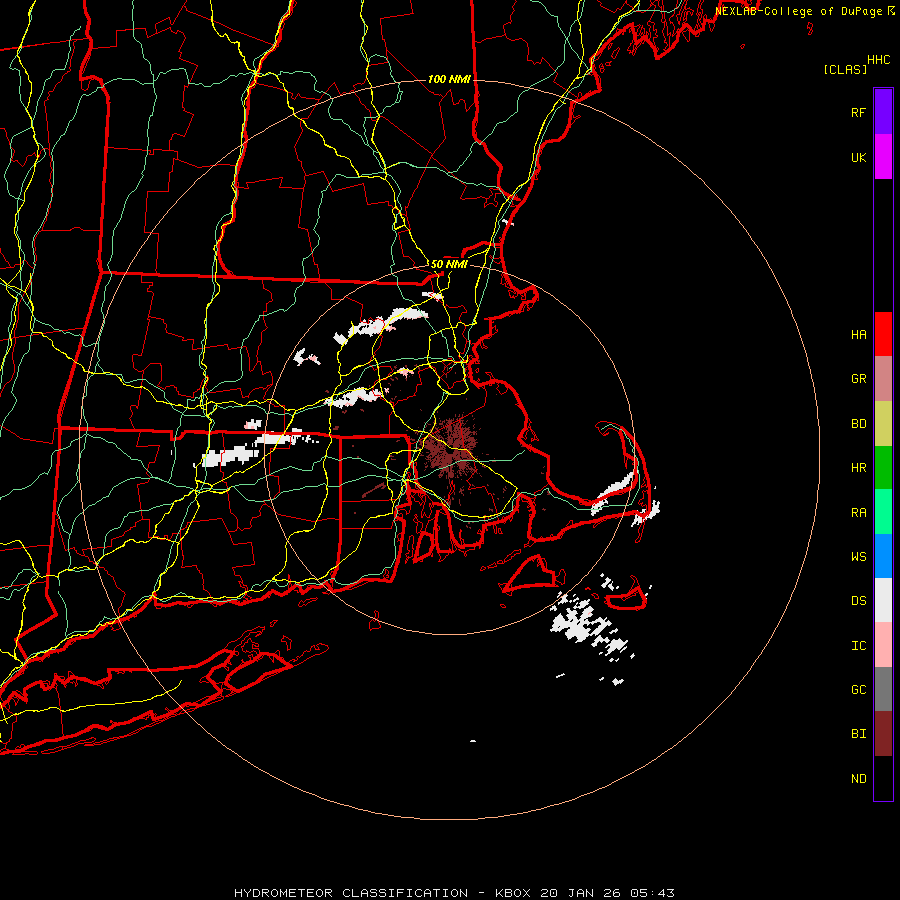Click the ND legend label
This screenshot has height=900, width=900.
858,779
